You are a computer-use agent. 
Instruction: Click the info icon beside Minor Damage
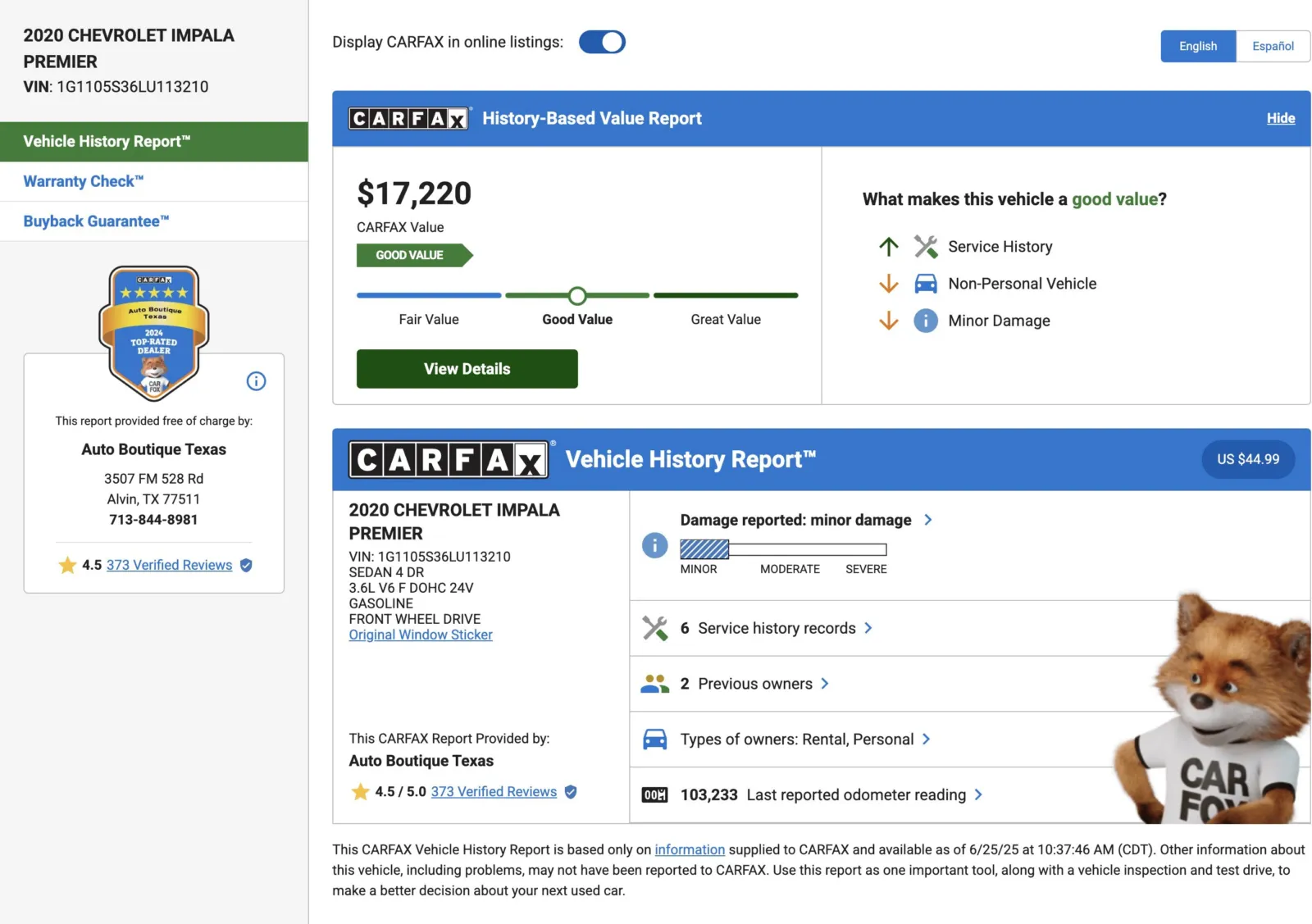point(926,321)
